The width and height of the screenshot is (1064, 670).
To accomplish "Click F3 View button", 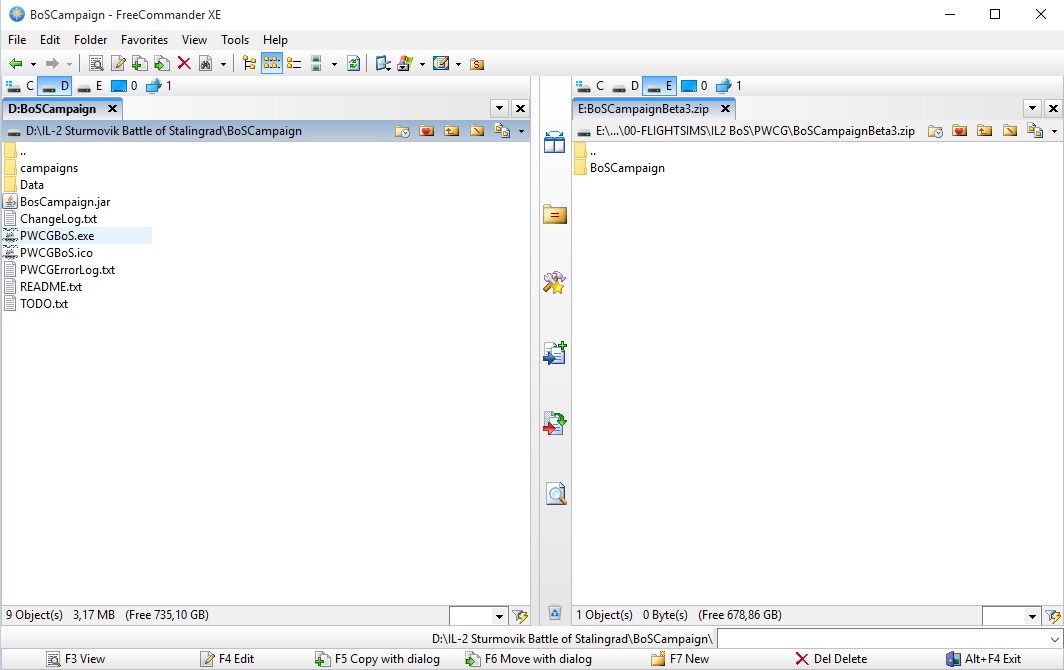I will [x=76, y=658].
